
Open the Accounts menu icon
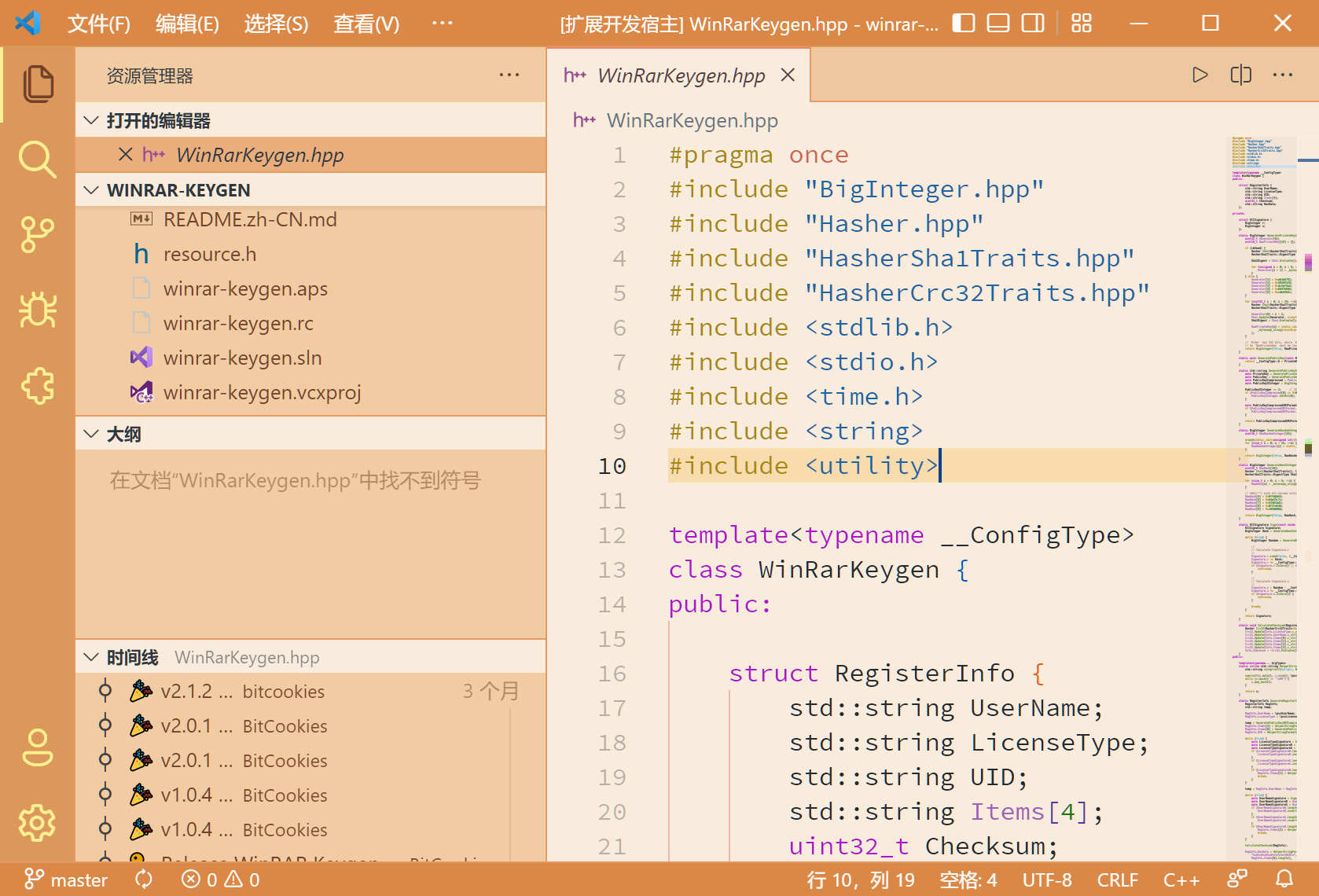(38, 747)
